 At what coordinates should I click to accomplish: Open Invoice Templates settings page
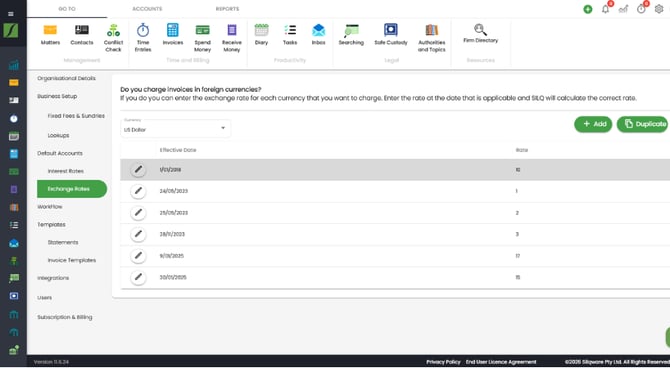(72, 260)
